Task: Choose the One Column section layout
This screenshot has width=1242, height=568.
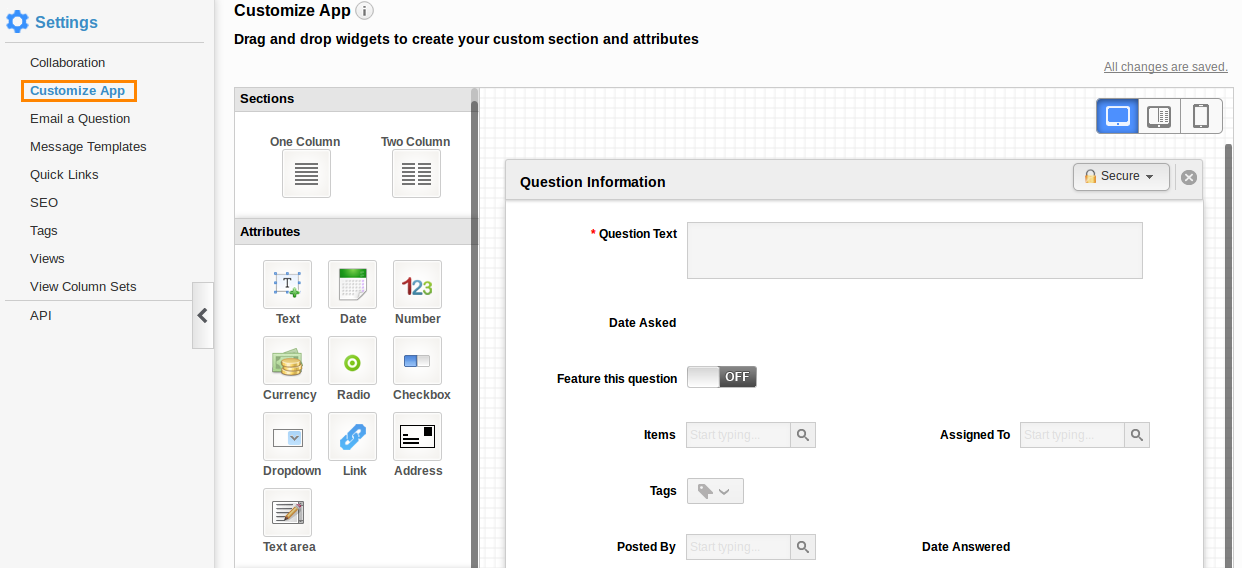Action: tap(306, 174)
